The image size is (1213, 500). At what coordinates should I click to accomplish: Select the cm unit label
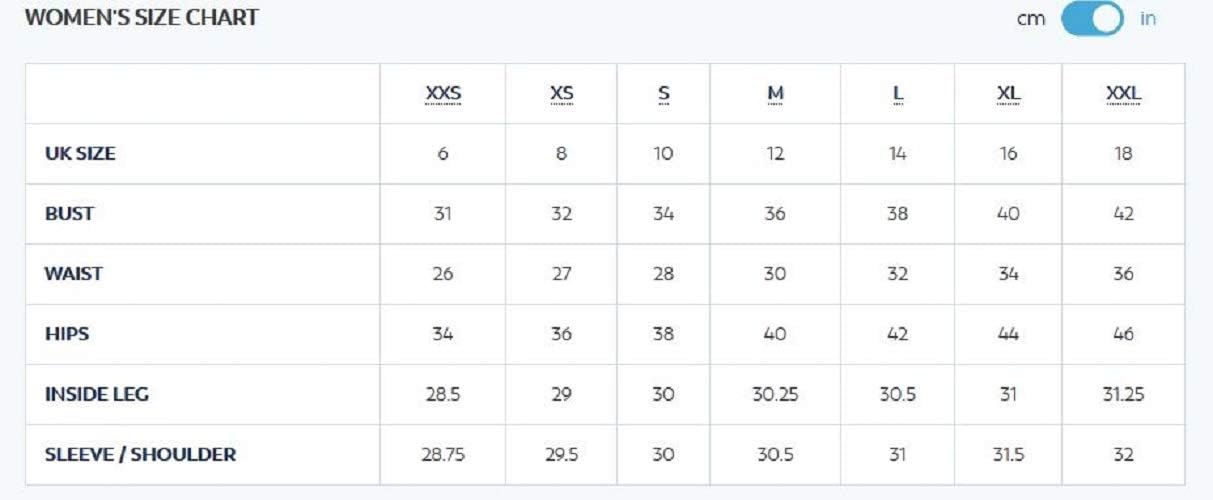pos(1030,19)
